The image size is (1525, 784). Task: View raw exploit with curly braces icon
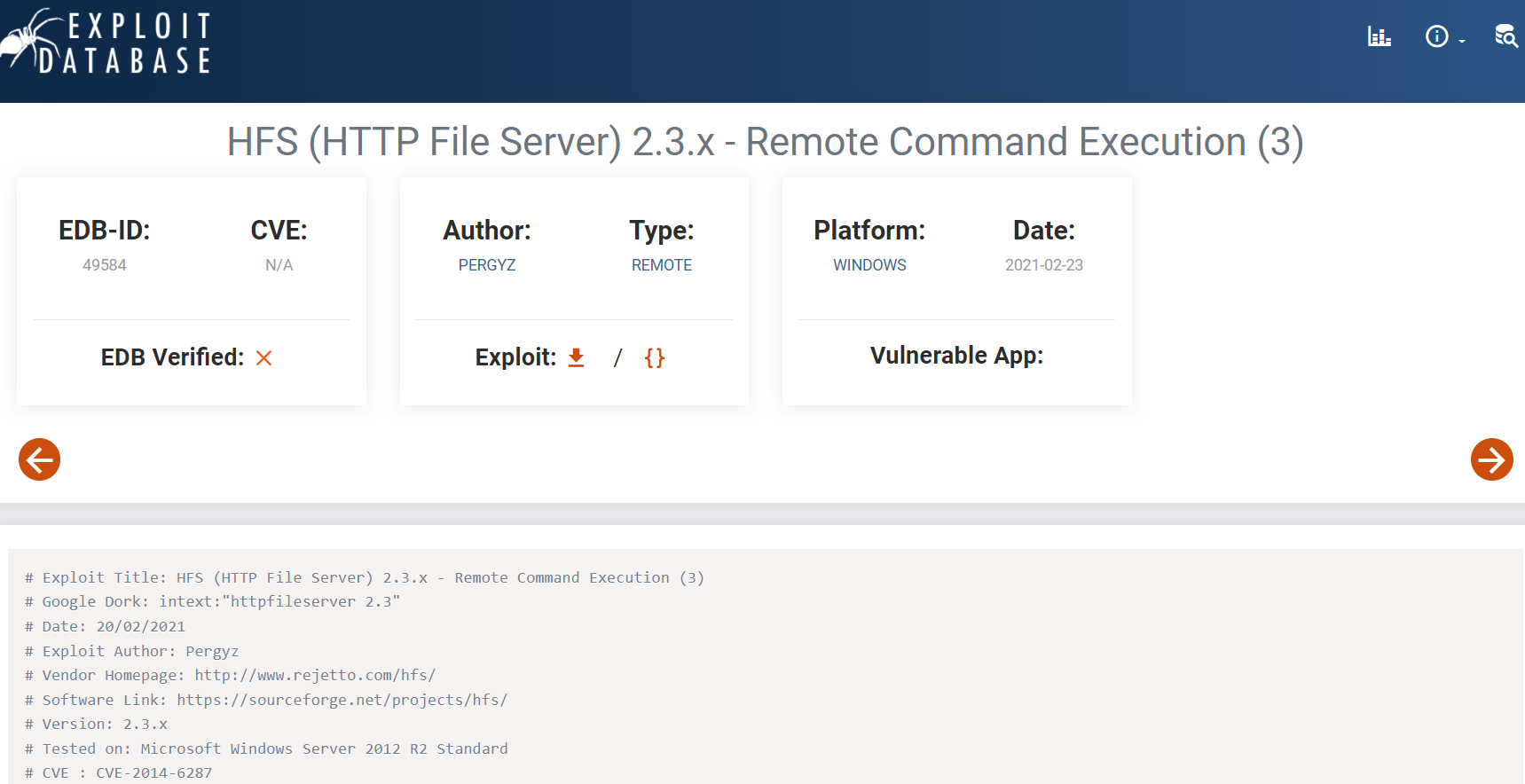pos(655,357)
